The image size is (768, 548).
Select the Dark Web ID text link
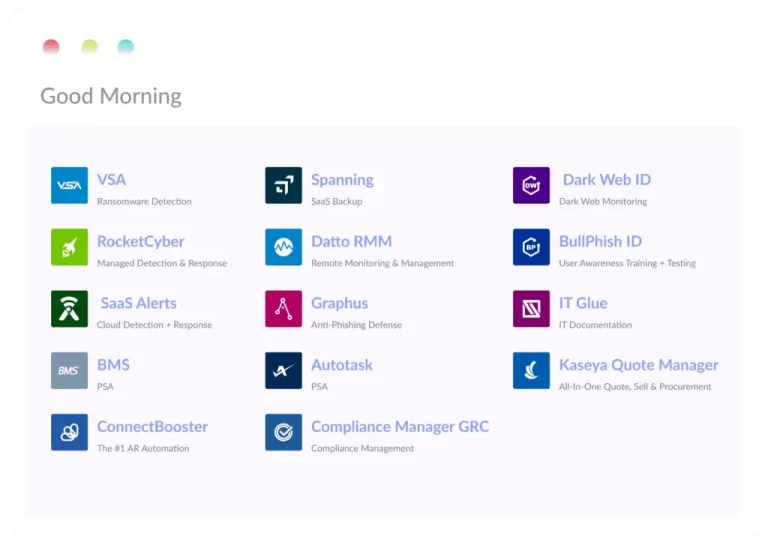606,180
